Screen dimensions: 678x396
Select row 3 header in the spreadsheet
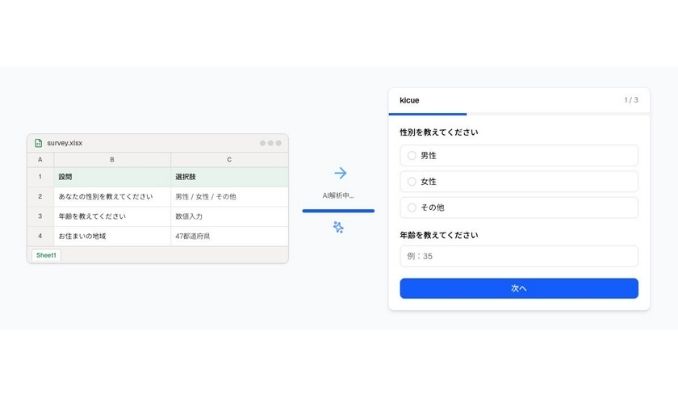[40, 216]
